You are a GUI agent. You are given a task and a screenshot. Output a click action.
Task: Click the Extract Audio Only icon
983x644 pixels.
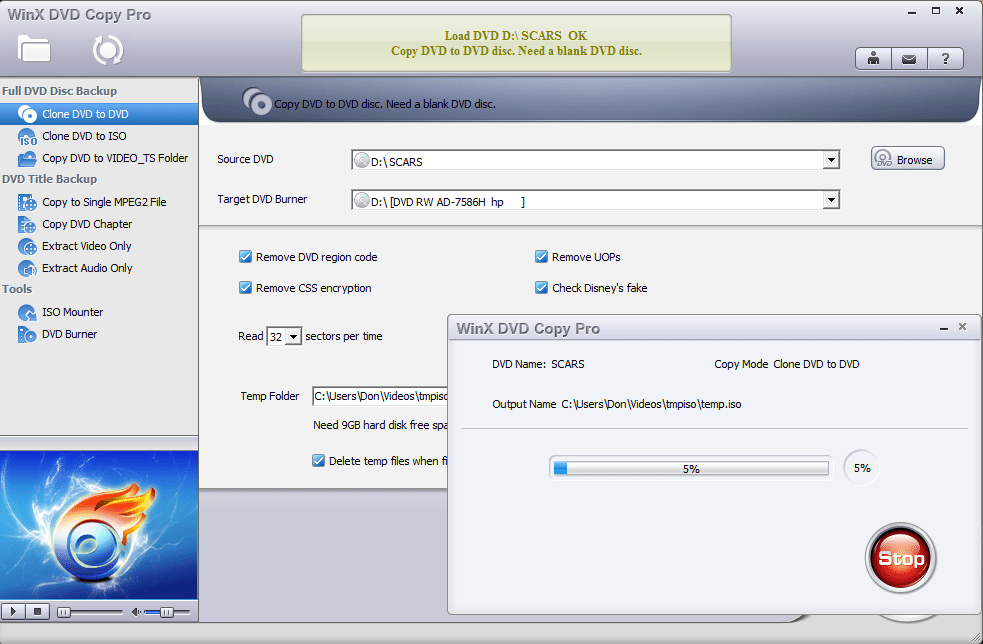click(27, 268)
